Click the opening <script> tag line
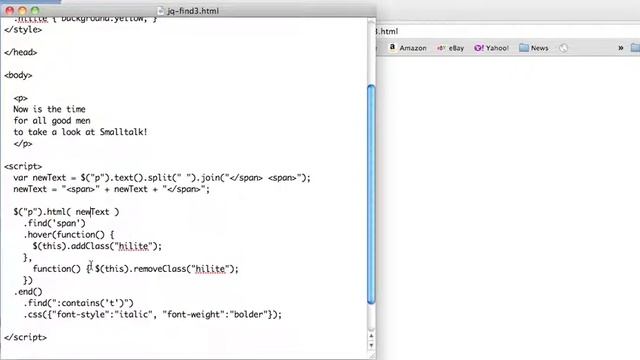Viewport: 640px width, 360px height. click(23, 166)
